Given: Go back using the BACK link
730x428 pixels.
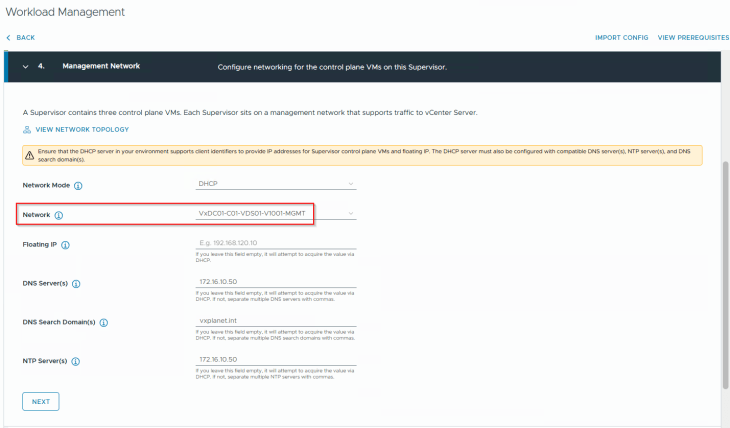Looking at the screenshot, I should pos(21,37).
